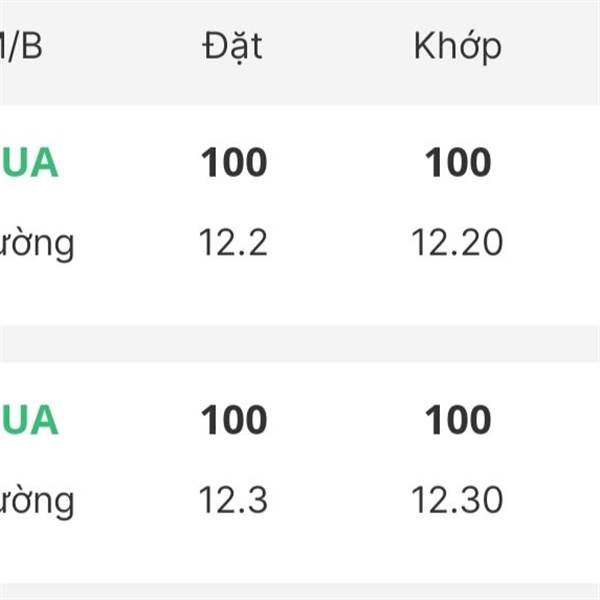Click the matched quantity 100 in the first order

point(458,163)
